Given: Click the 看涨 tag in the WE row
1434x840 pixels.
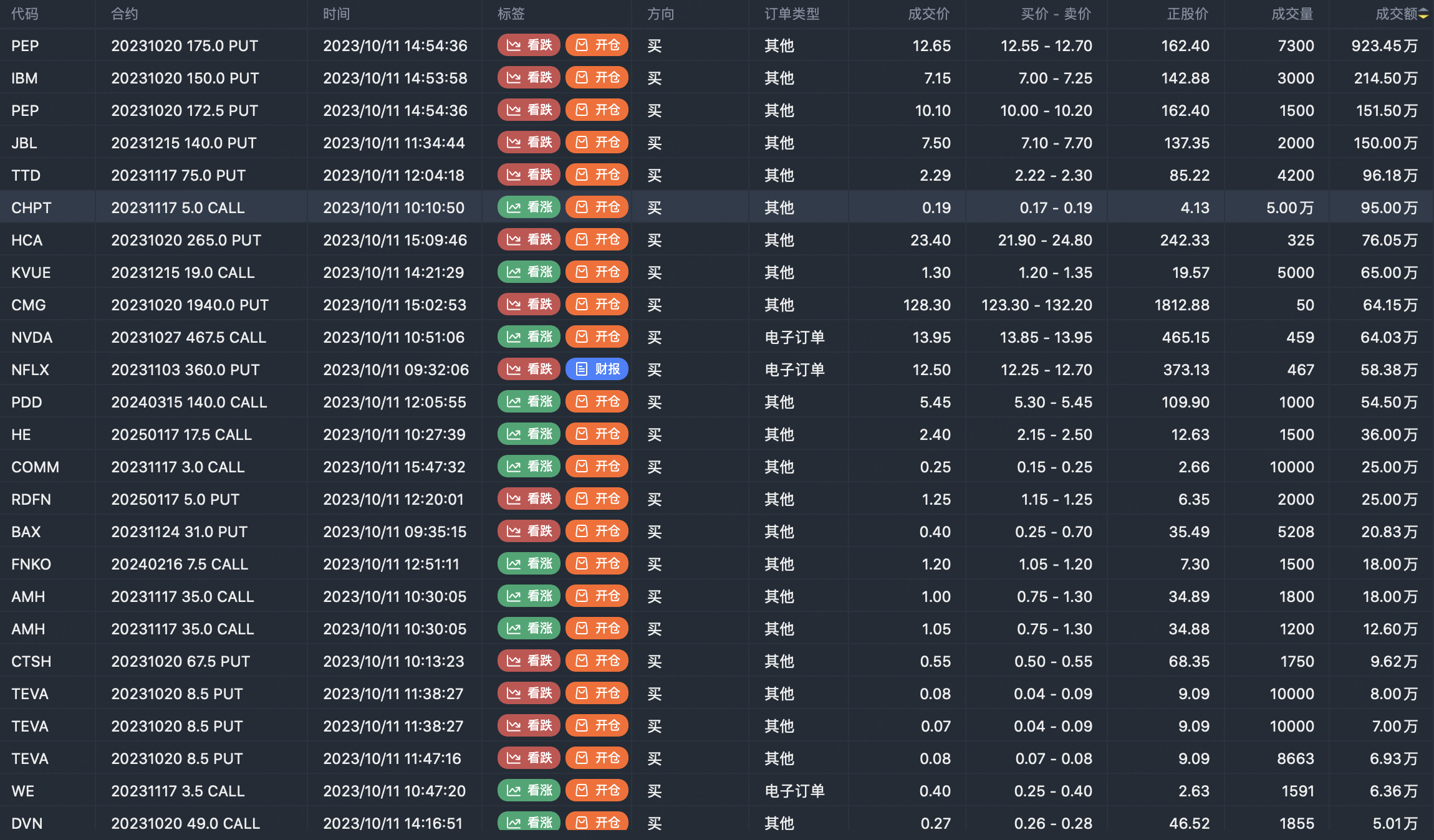Looking at the screenshot, I should [529, 791].
